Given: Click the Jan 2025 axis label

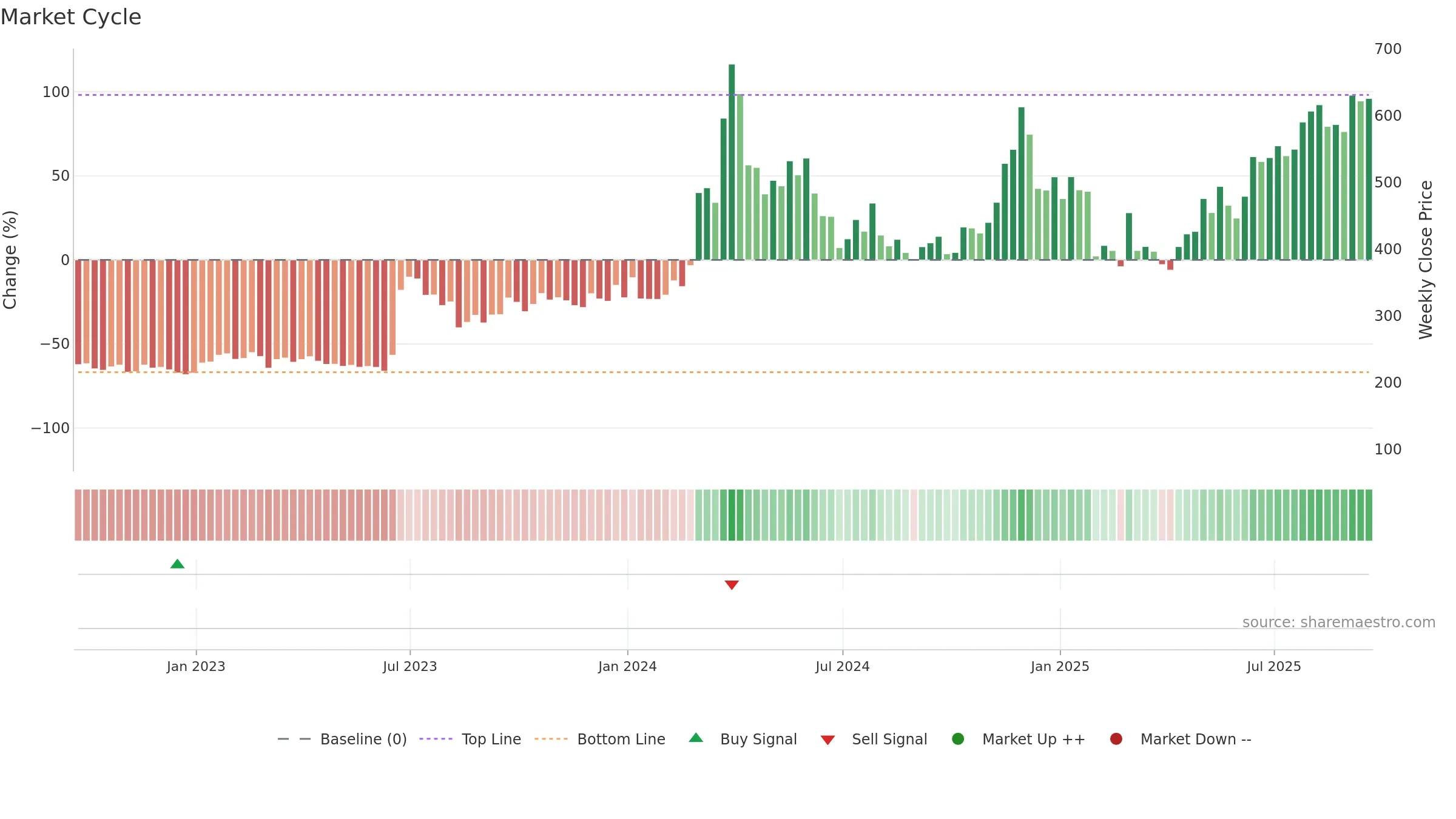Looking at the screenshot, I should tap(1060, 667).
